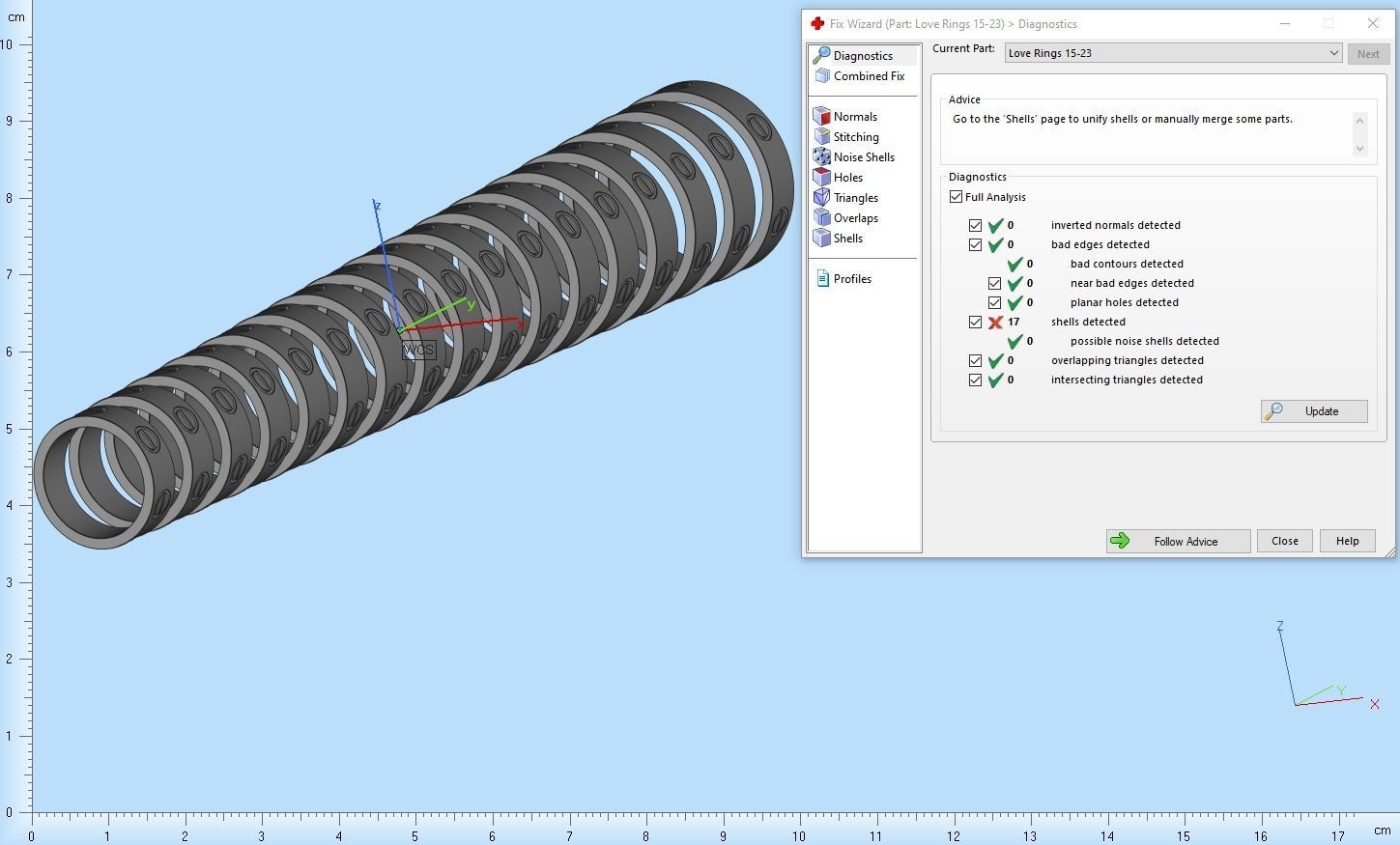
Task: Click 'bad contours detected' text
Action: pyautogui.click(x=1127, y=264)
